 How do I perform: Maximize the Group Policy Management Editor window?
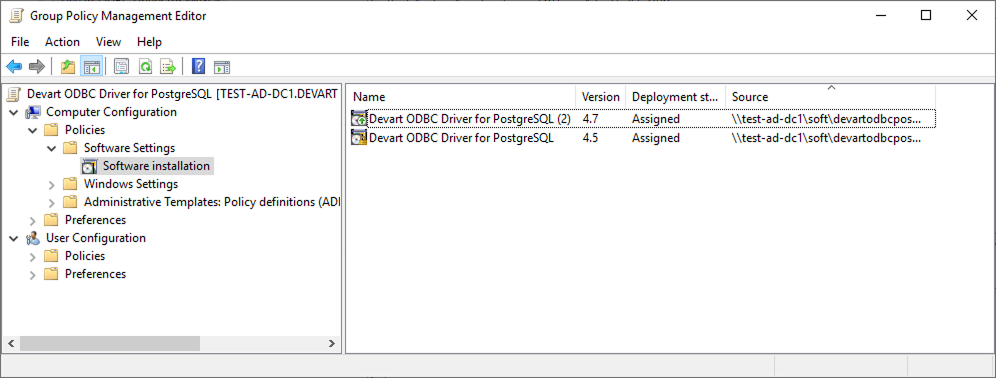tap(926, 16)
